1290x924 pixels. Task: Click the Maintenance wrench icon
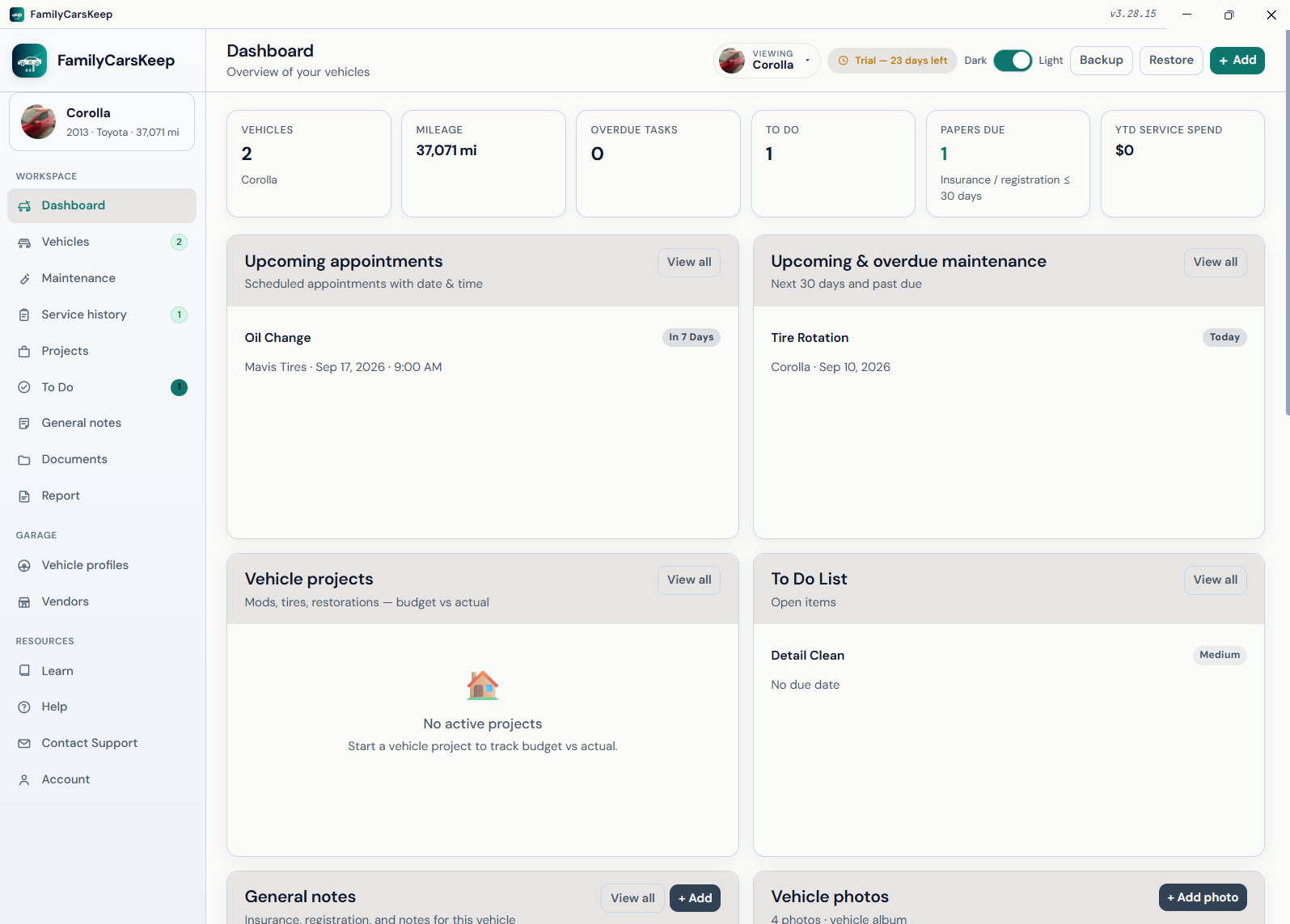[24, 279]
